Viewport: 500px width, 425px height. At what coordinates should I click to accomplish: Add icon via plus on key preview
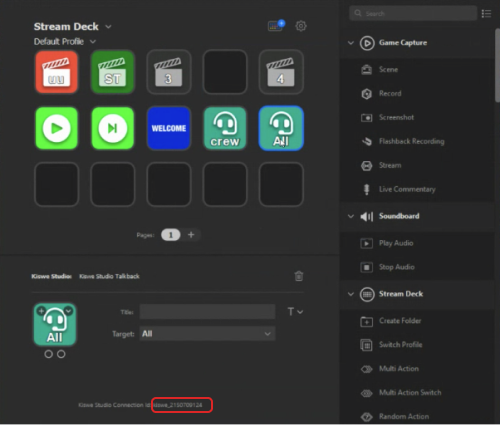(x=41, y=311)
